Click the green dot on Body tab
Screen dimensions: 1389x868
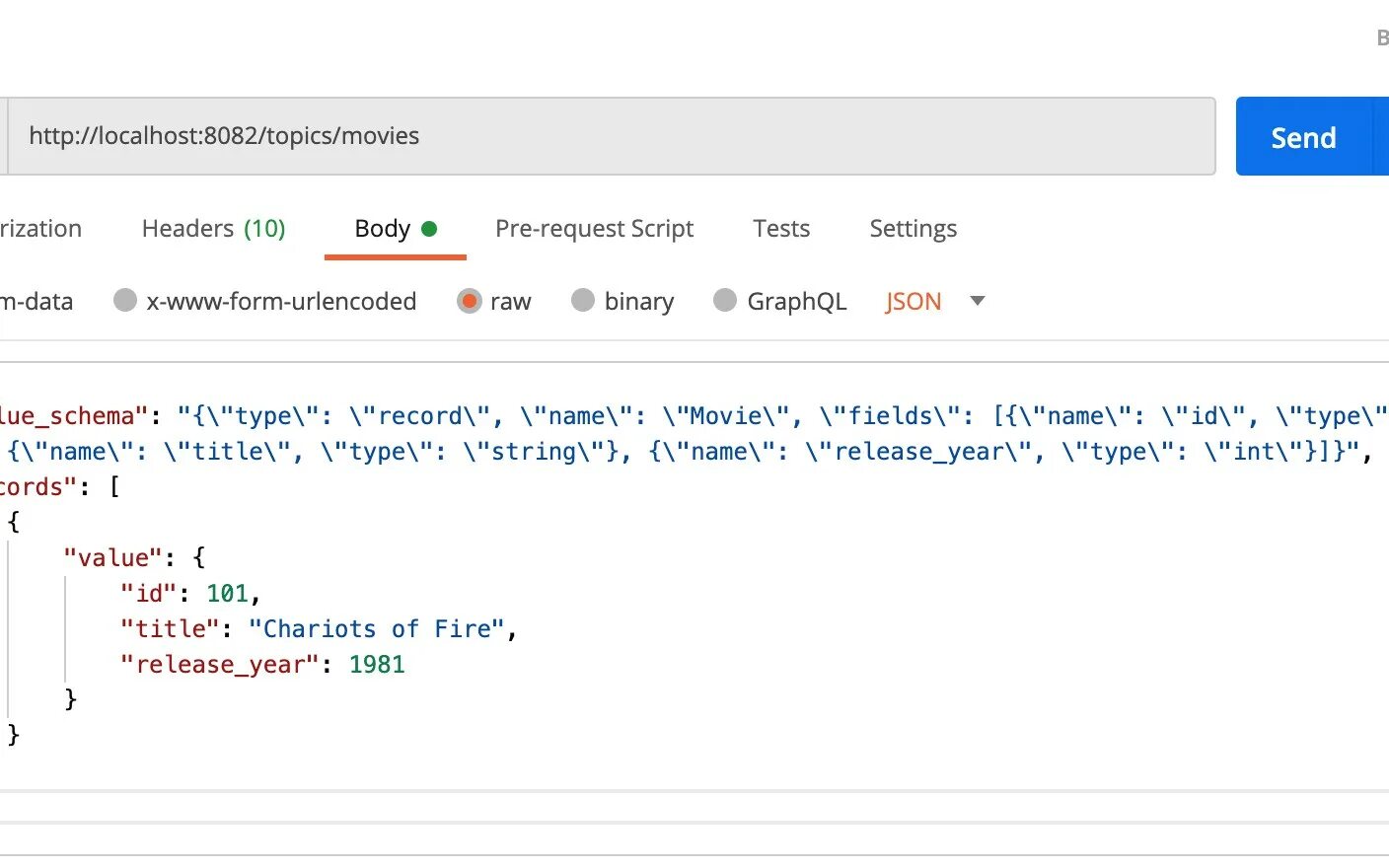click(x=429, y=229)
